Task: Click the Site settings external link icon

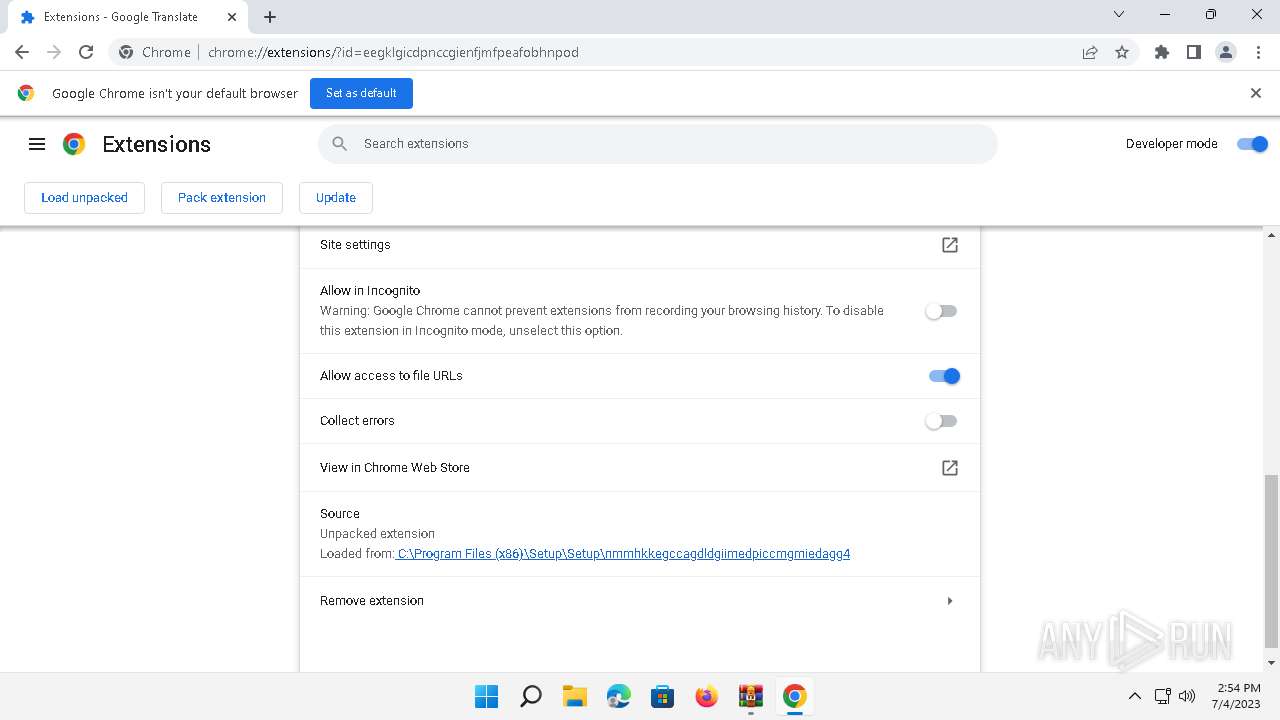Action: pos(949,245)
